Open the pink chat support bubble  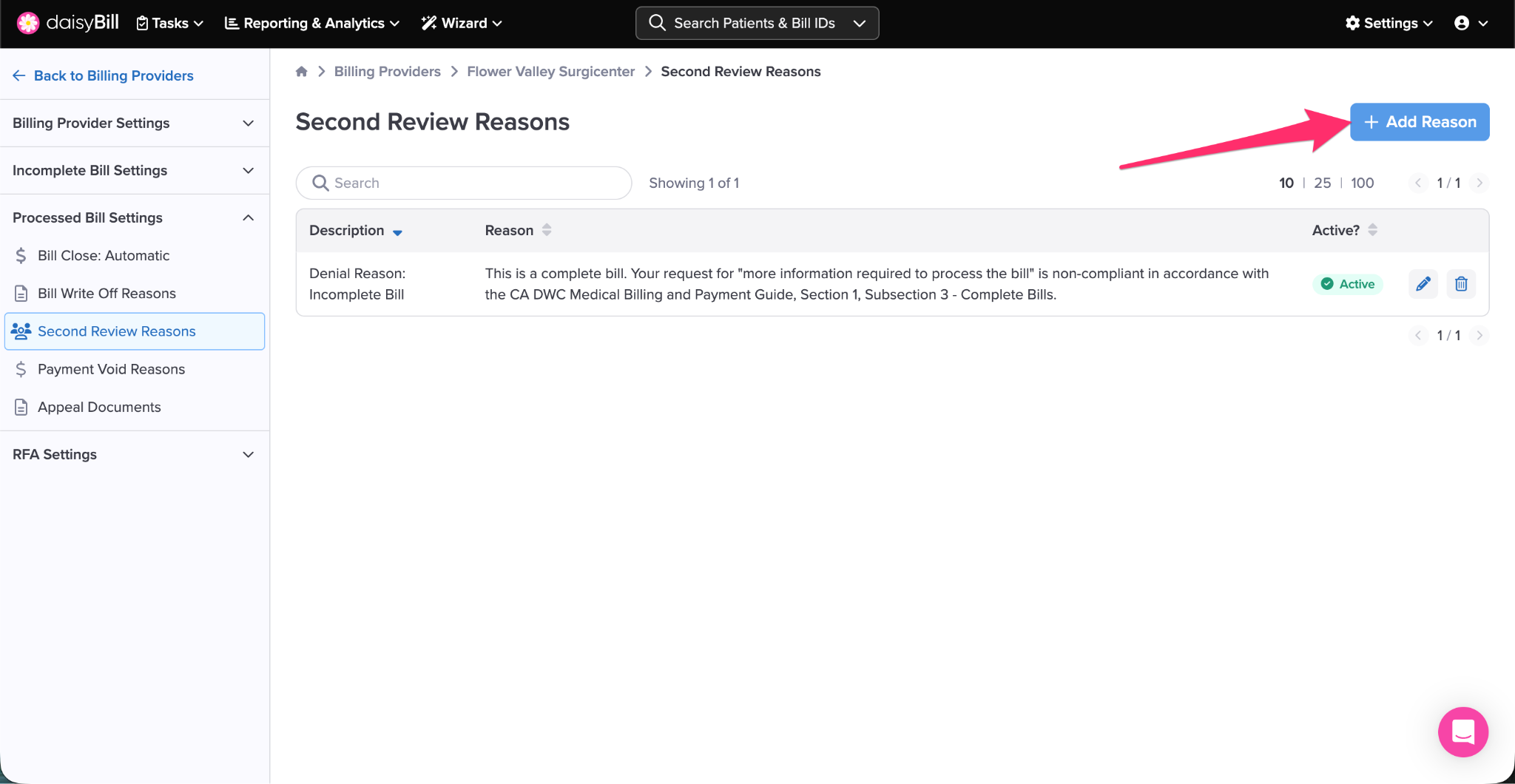point(1462,732)
